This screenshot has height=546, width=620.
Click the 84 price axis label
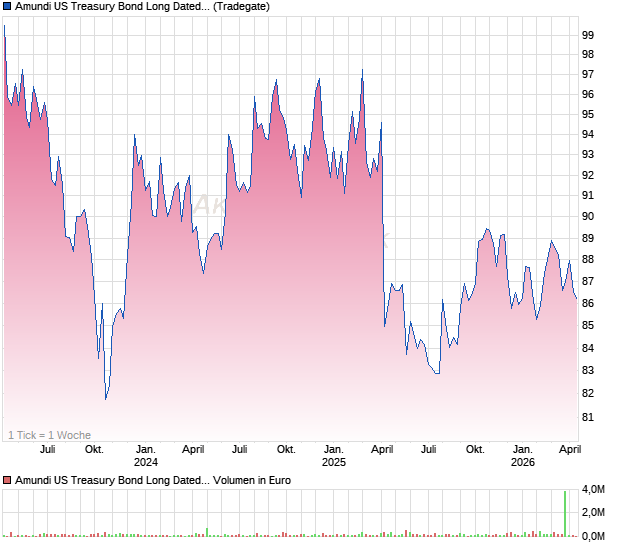[x=588, y=348]
